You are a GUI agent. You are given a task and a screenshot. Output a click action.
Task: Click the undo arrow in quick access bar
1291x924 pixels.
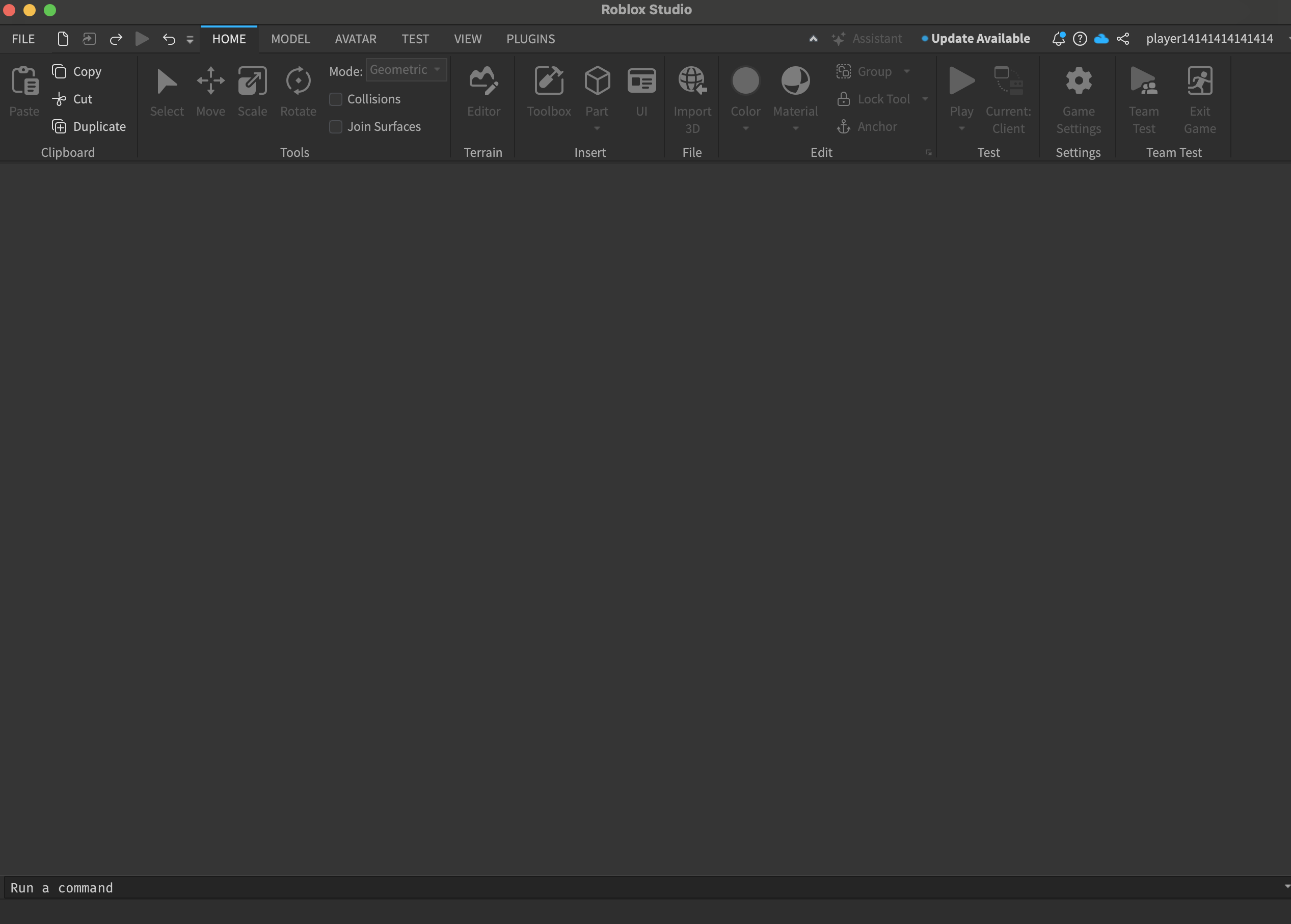pyautogui.click(x=169, y=39)
